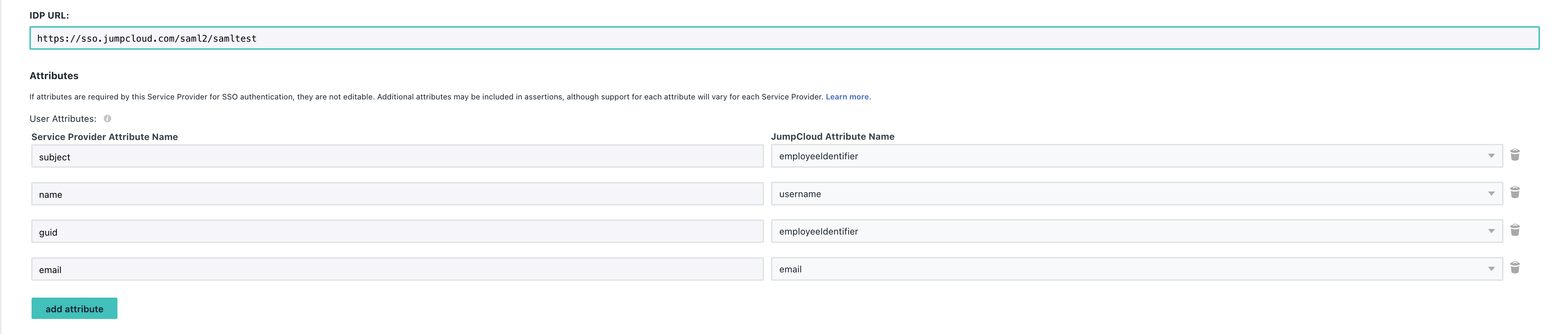
Task: Click Service Provider Attribute Name column header
Action: point(105,137)
